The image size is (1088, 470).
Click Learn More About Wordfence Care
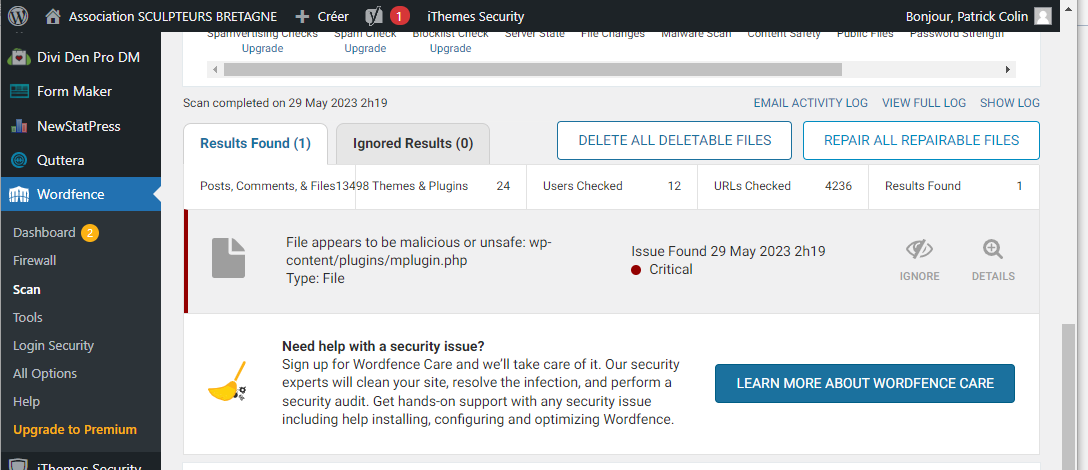tap(865, 383)
